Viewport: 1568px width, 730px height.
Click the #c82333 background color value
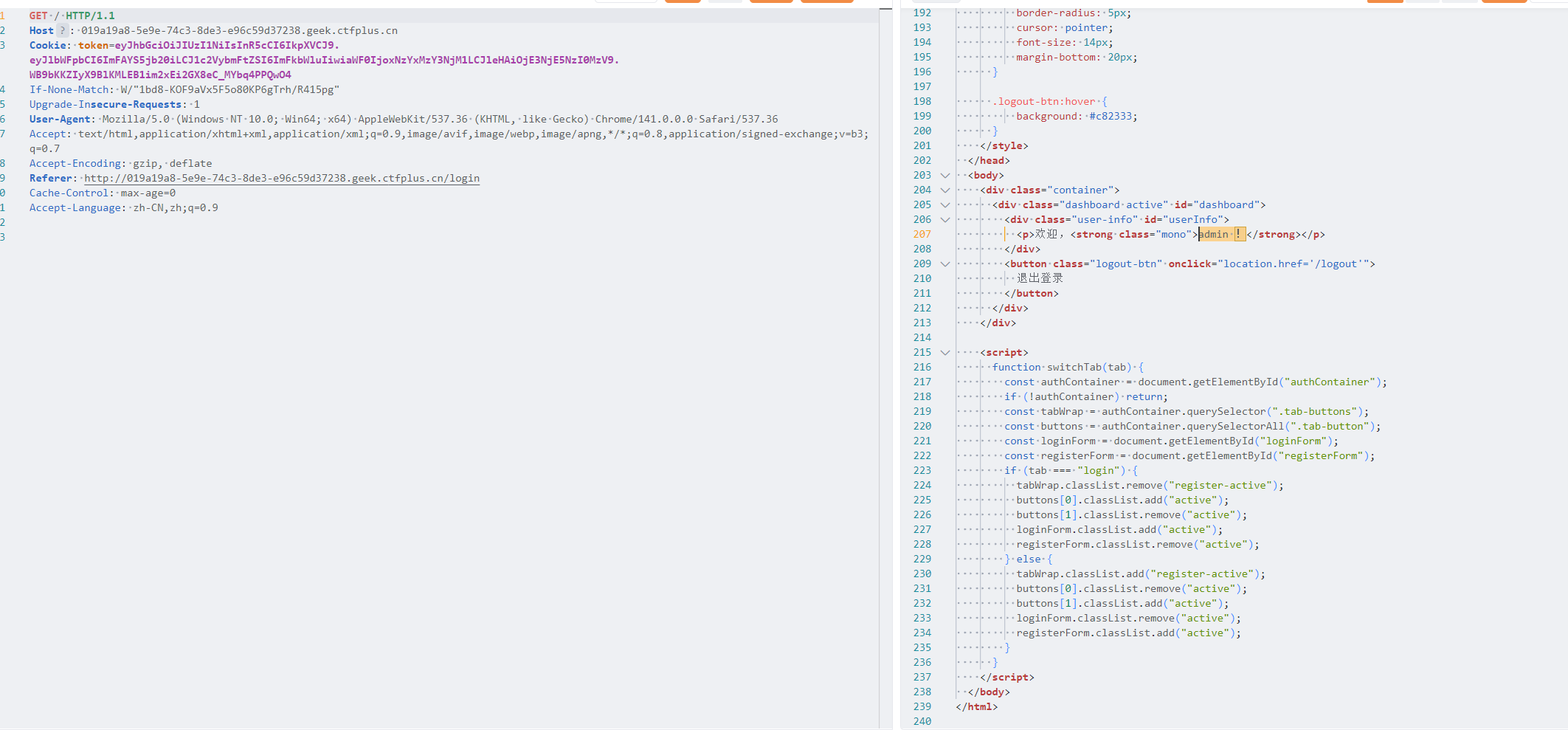pyautogui.click(x=1113, y=116)
